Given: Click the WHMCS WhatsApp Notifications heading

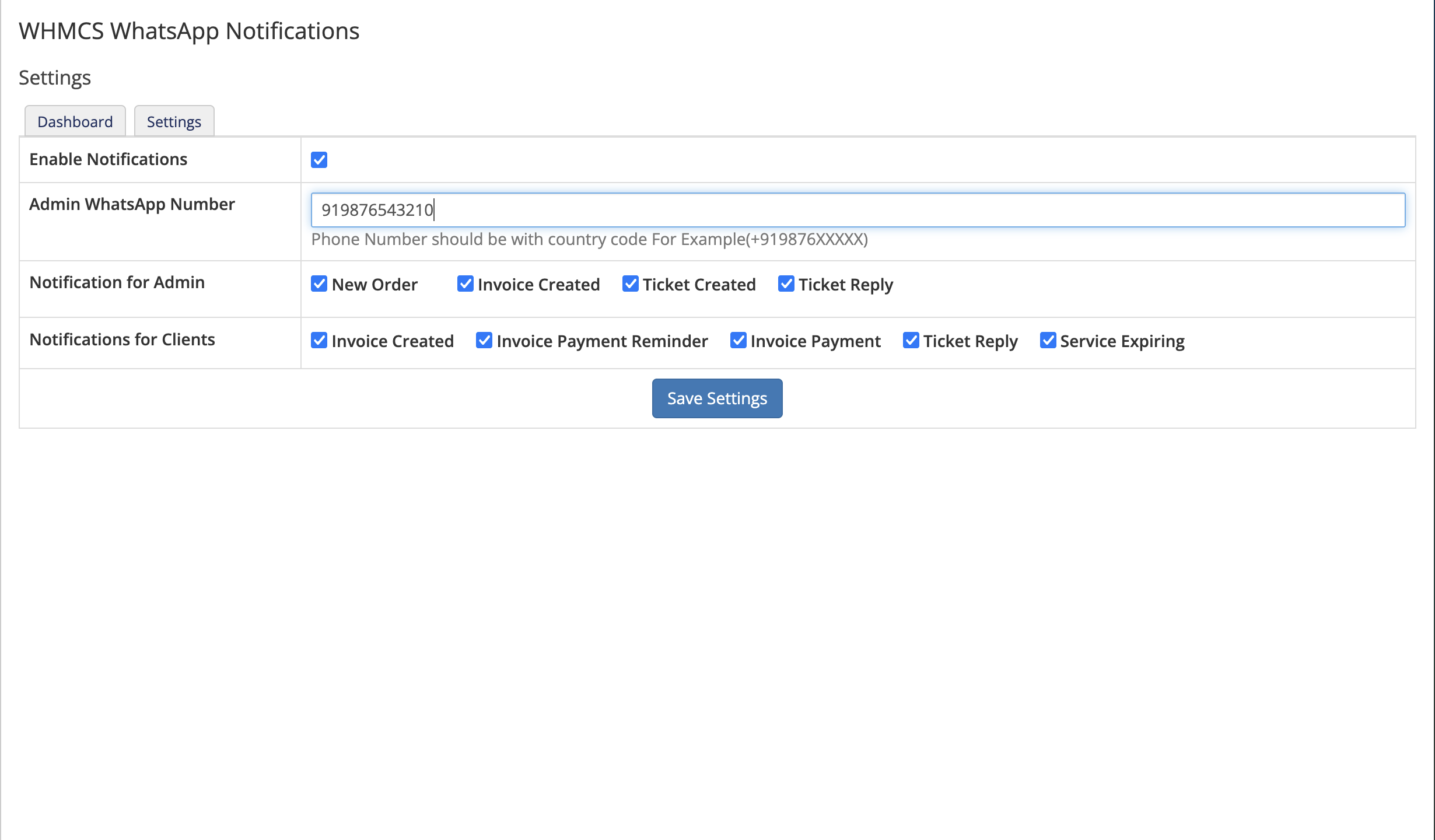Looking at the screenshot, I should (x=189, y=31).
